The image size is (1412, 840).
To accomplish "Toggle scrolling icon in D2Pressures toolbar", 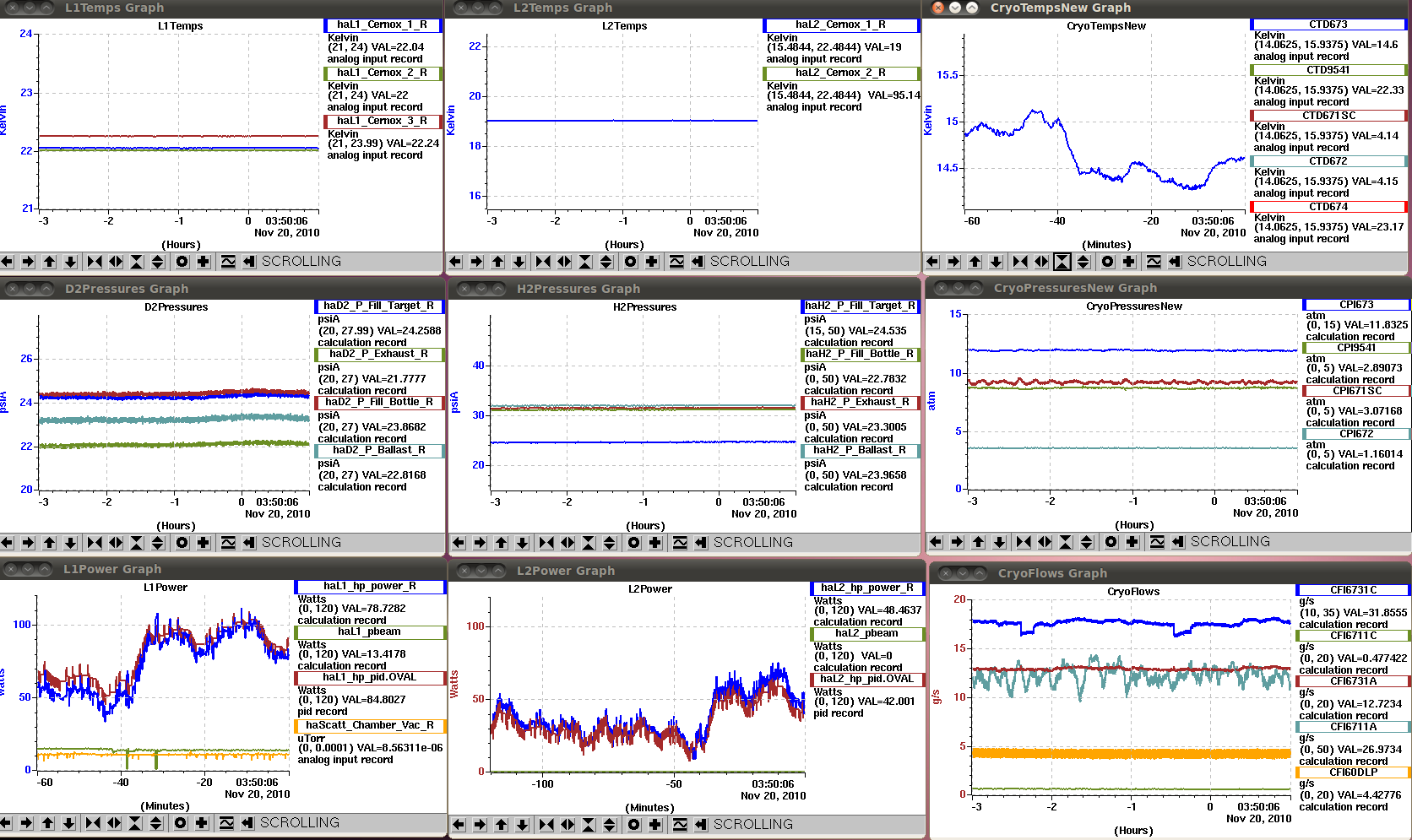I will [249, 543].
